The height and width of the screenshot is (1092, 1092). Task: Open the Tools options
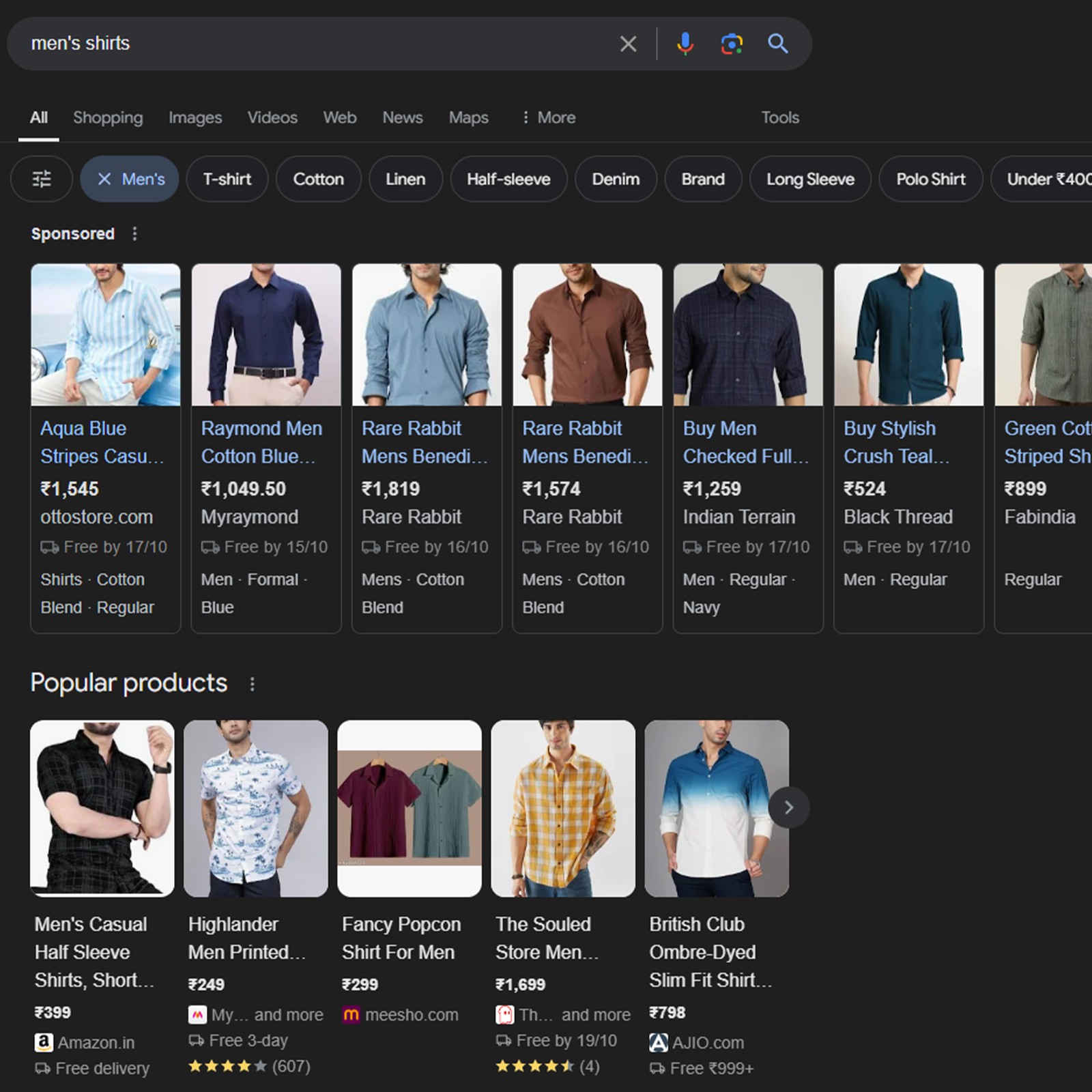tap(780, 117)
